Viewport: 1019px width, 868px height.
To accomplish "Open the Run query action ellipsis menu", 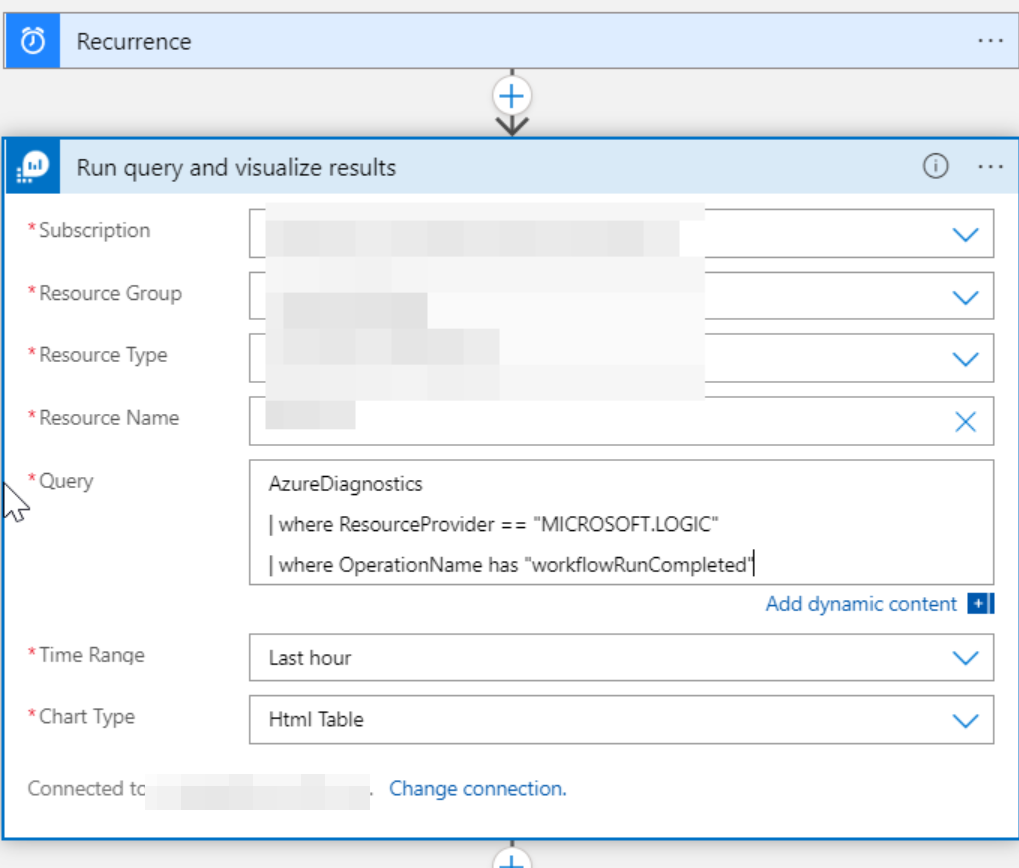I will tap(990, 167).
